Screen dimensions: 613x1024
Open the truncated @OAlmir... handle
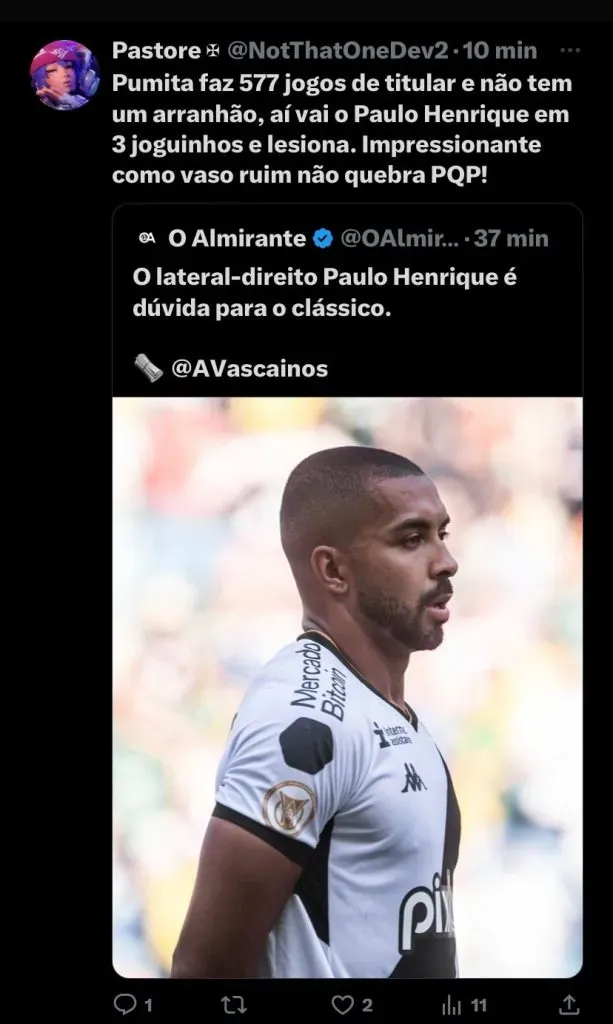click(398, 239)
